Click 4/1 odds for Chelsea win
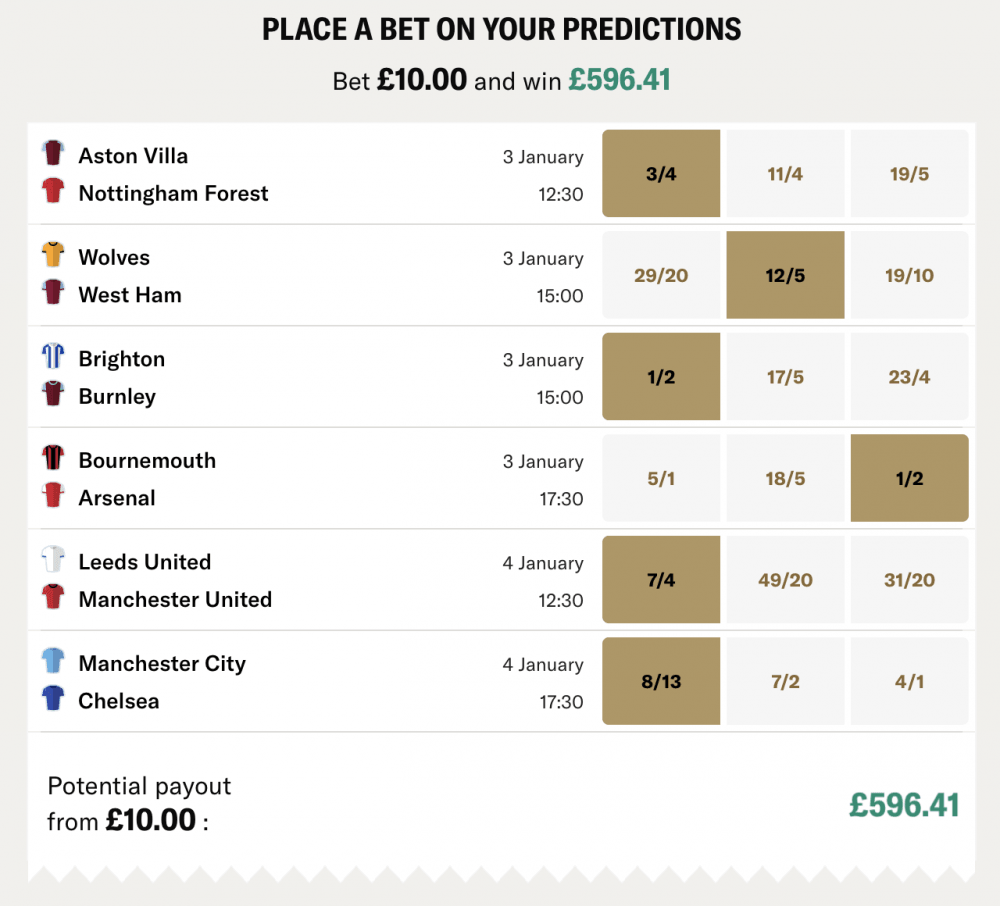Screen dimensions: 1000x906 (909, 681)
